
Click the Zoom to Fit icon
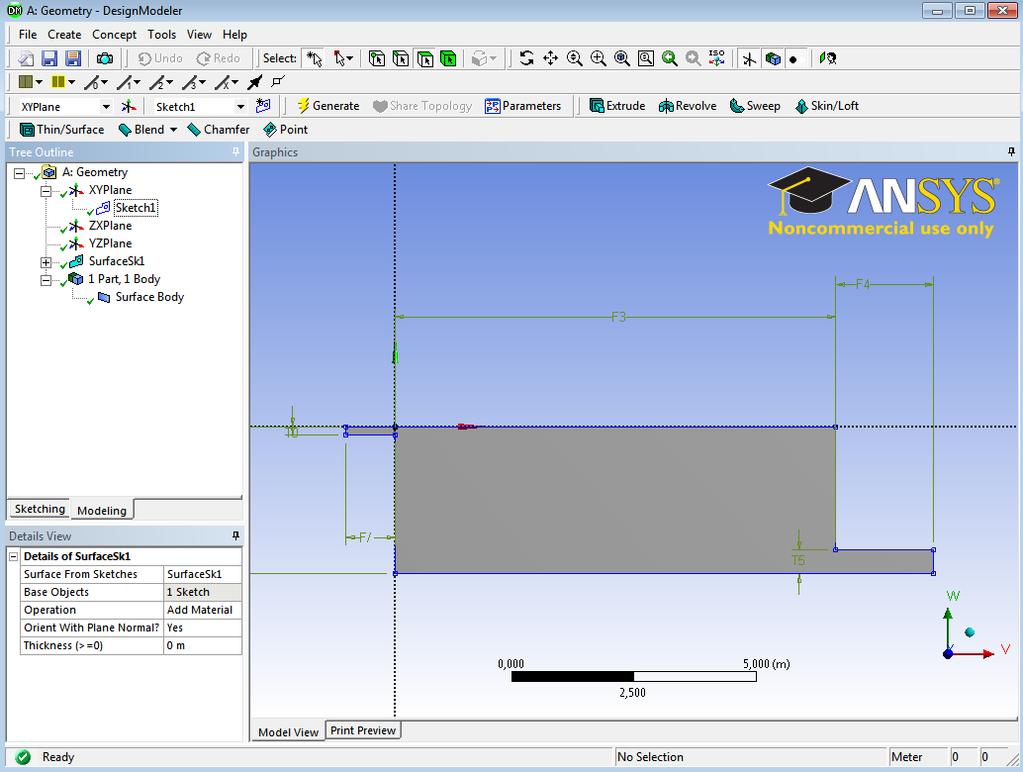click(x=622, y=59)
